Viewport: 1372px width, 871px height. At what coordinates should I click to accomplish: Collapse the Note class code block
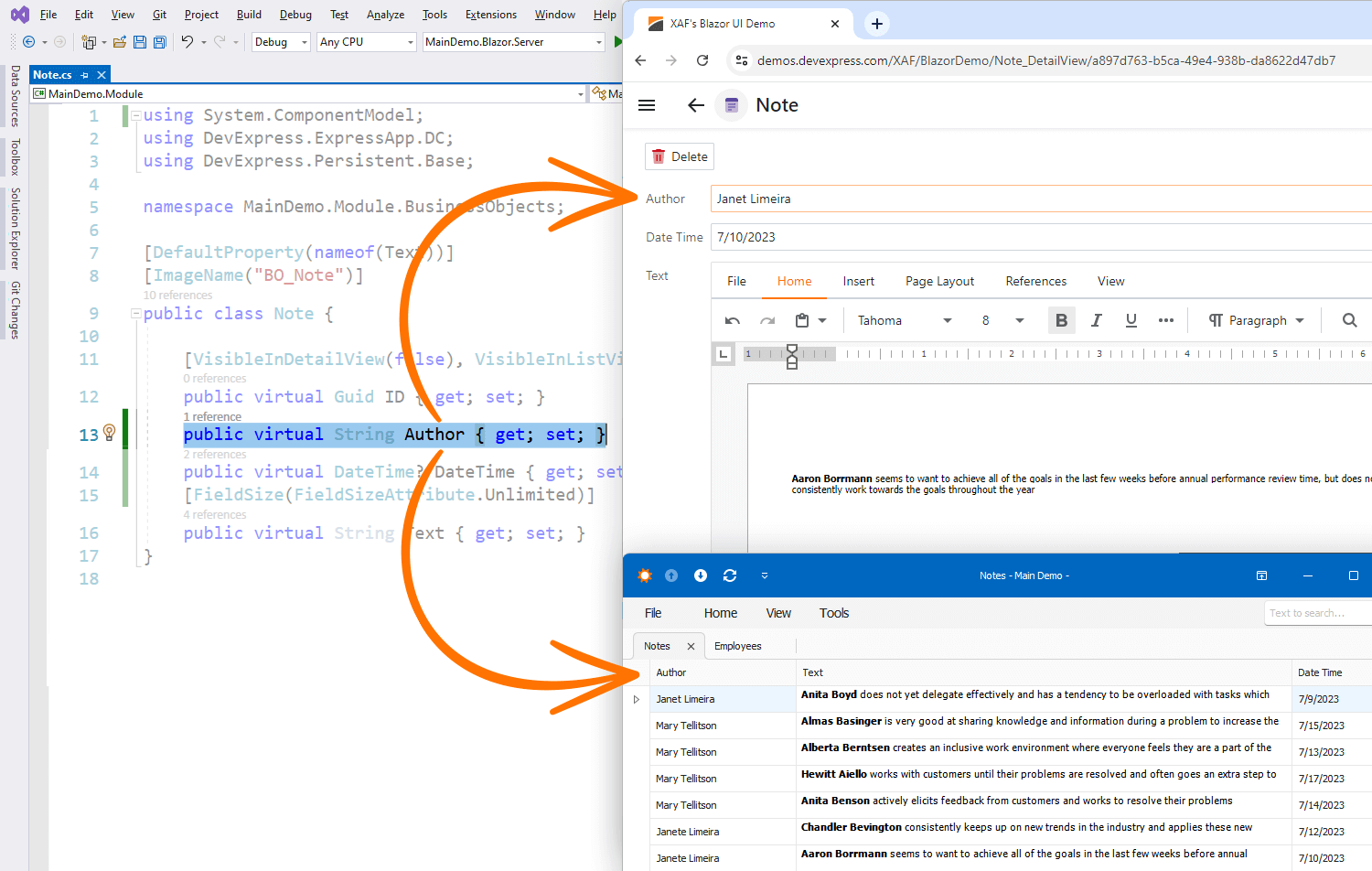click(136, 314)
